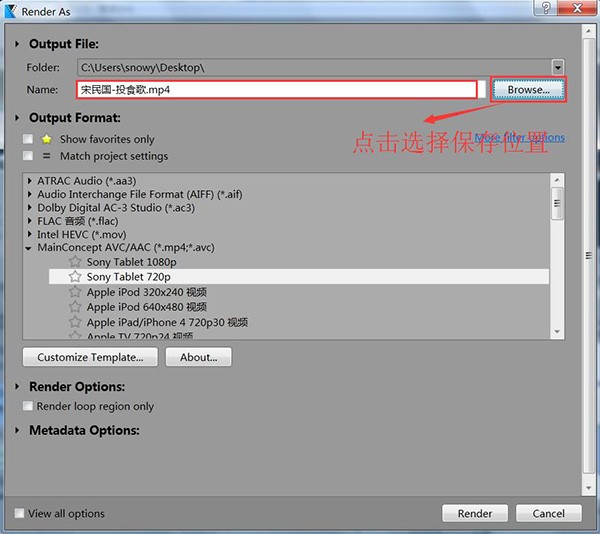Click the About... button
The width and height of the screenshot is (600, 534).
(198, 357)
